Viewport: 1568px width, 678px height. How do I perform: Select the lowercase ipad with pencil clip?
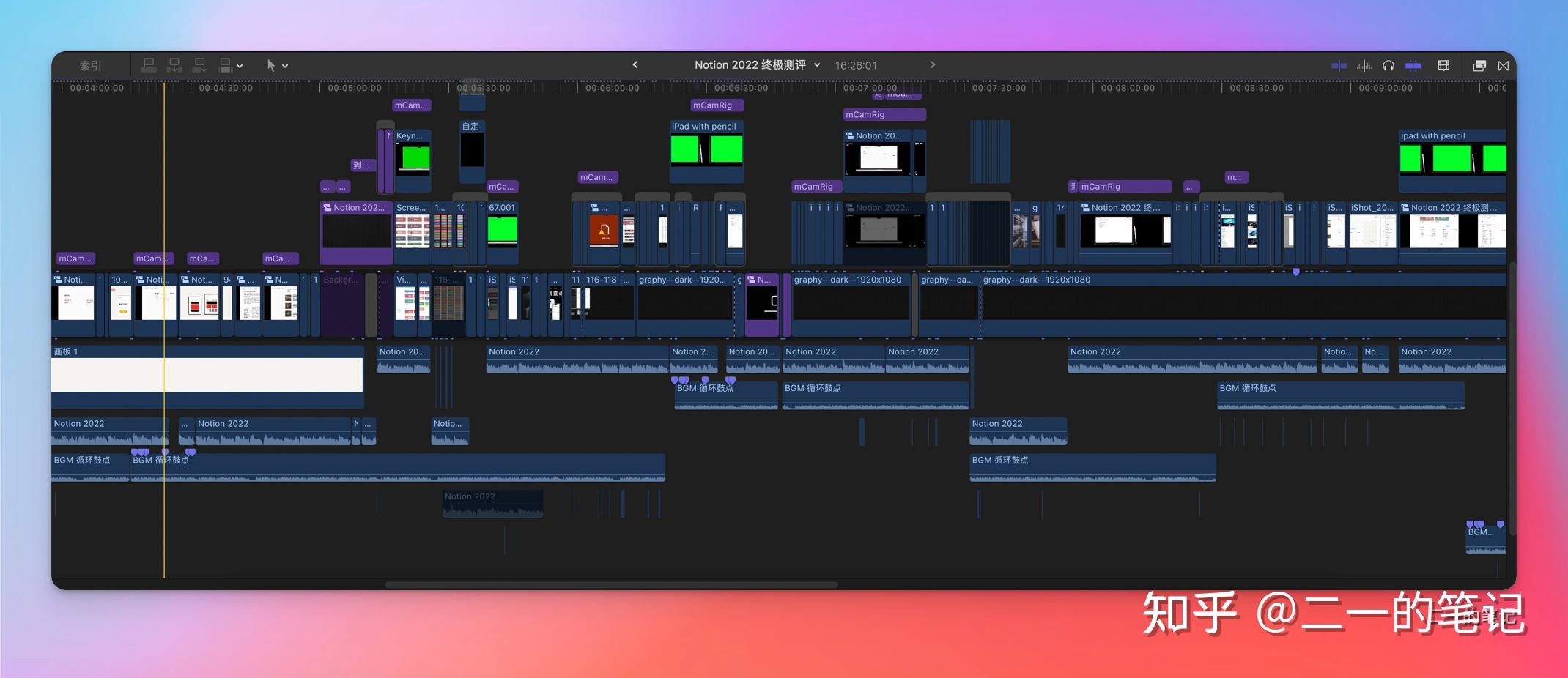point(1453,160)
